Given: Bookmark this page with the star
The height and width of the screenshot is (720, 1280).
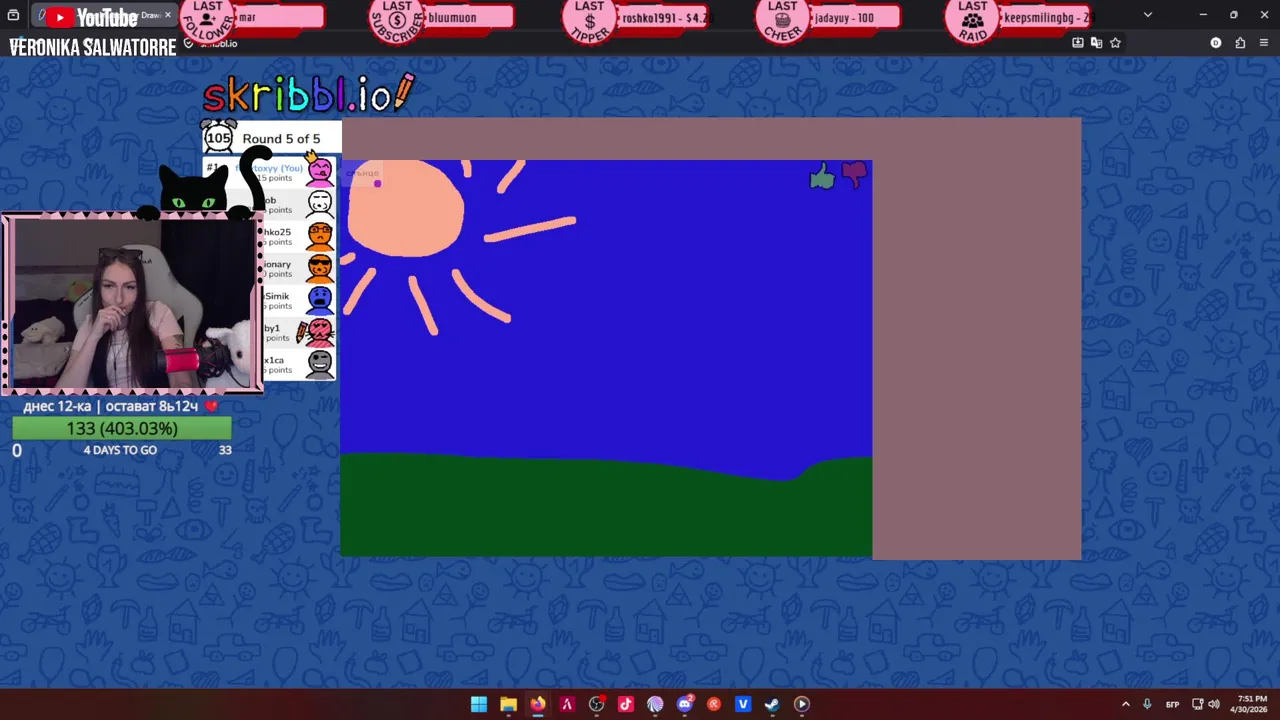Looking at the screenshot, I should tap(1115, 43).
